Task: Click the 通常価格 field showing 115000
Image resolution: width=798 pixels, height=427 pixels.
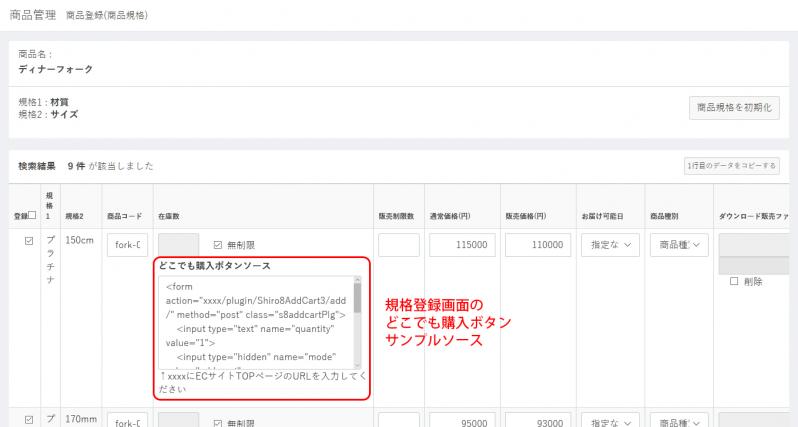Action: [x=462, y=245]
